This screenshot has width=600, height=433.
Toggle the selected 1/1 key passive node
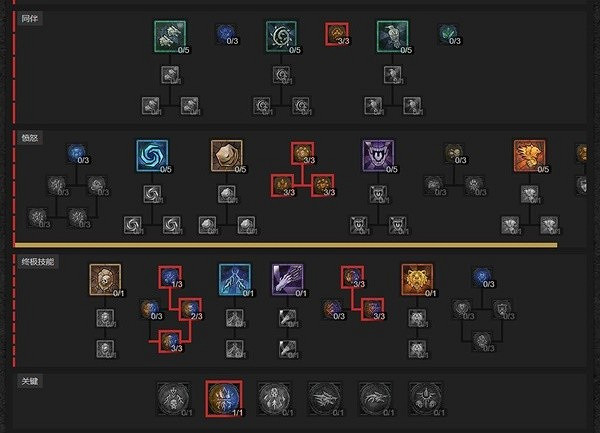224,398
